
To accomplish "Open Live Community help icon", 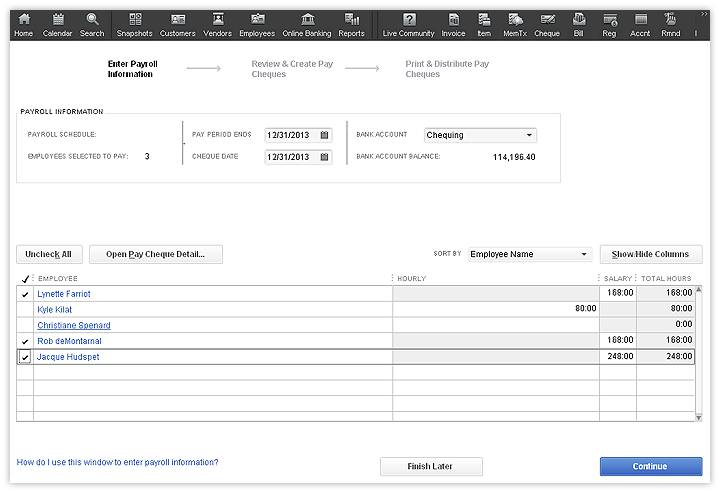I will (409, 25).
